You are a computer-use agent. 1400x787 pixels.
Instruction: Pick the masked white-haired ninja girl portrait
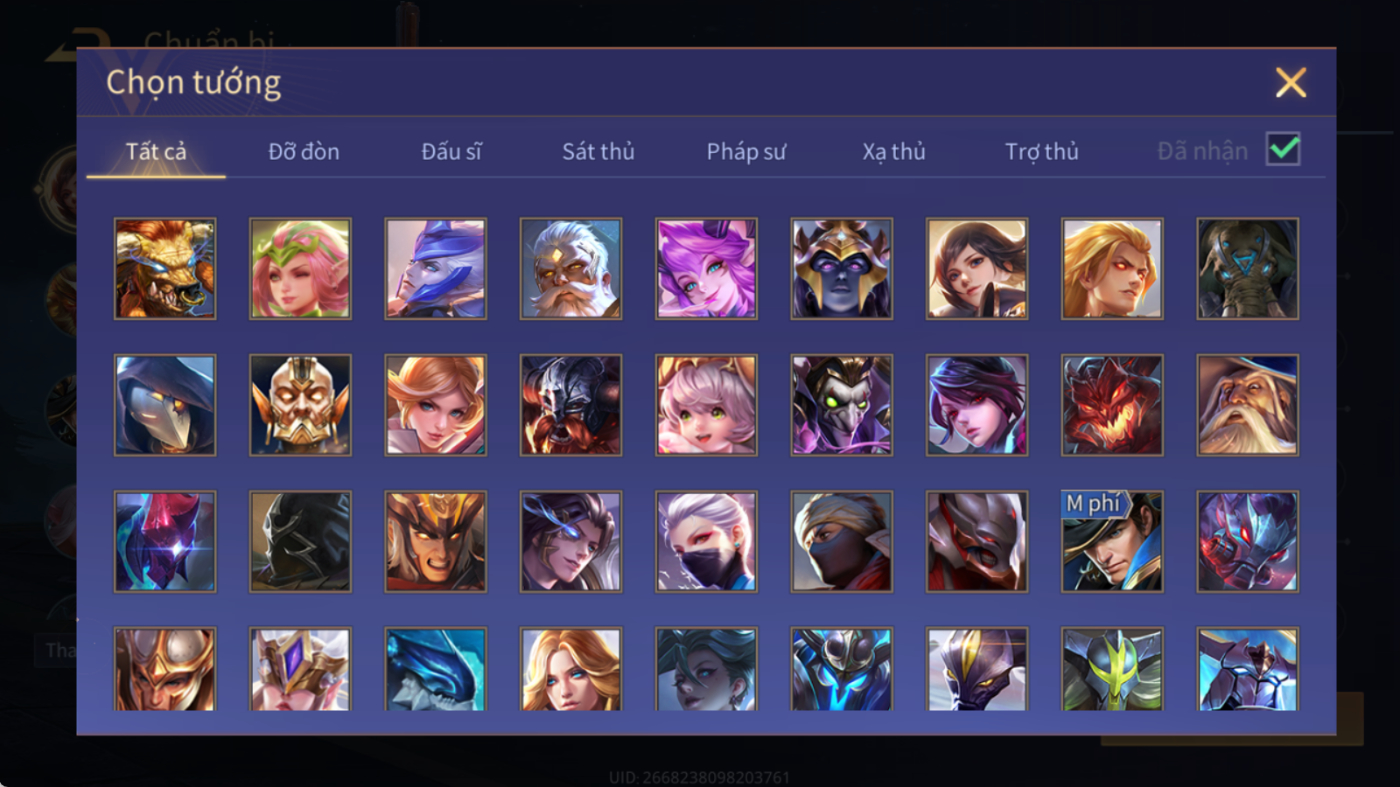706,541
